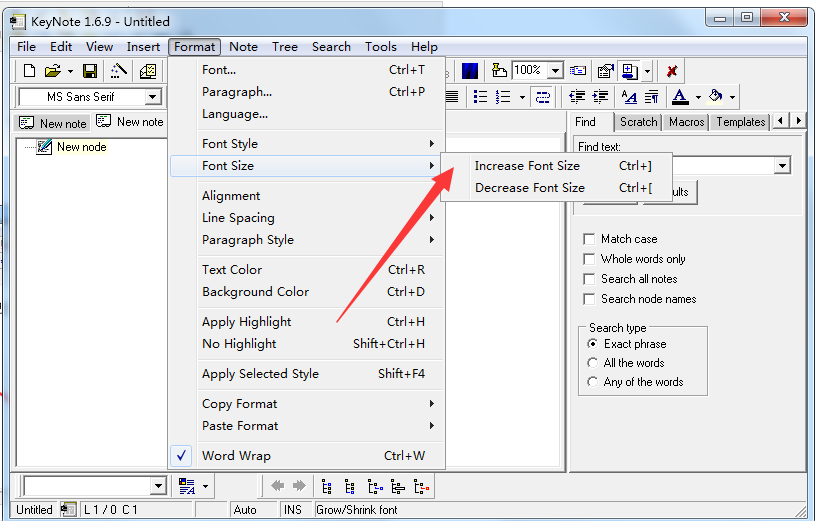The width and height of the screenshot is (815, 521).
Task: Click the New file blank page icon
Action: tap(29, 71)
